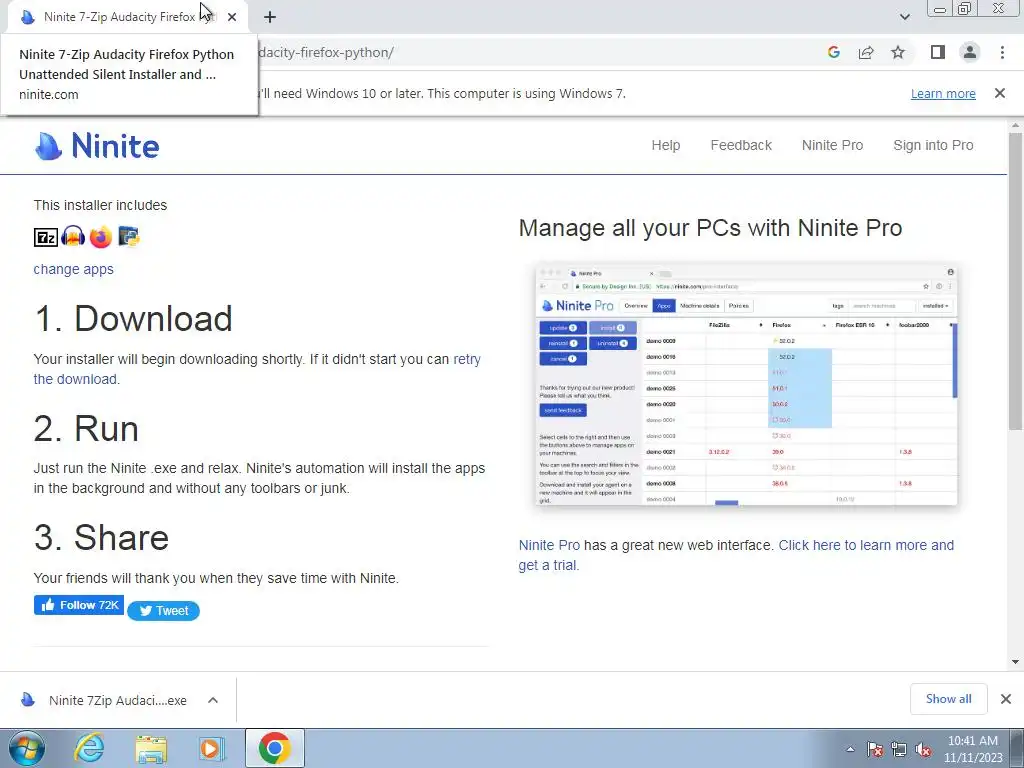Click the 7-Zip icon under installer includes
This screenshot has height=768, width=1024.
coord(46,237)
